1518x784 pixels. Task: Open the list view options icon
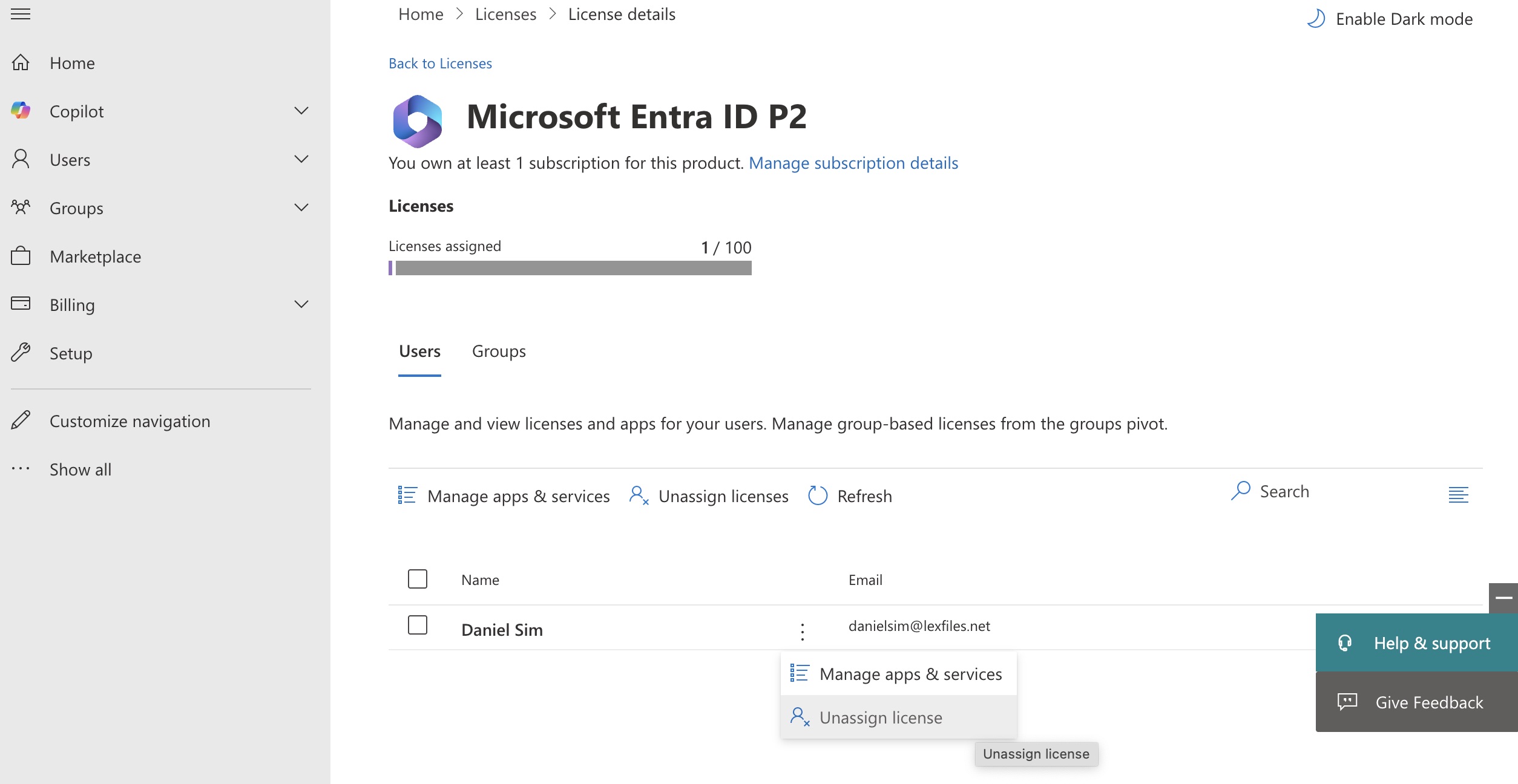tap(1459, 495)
